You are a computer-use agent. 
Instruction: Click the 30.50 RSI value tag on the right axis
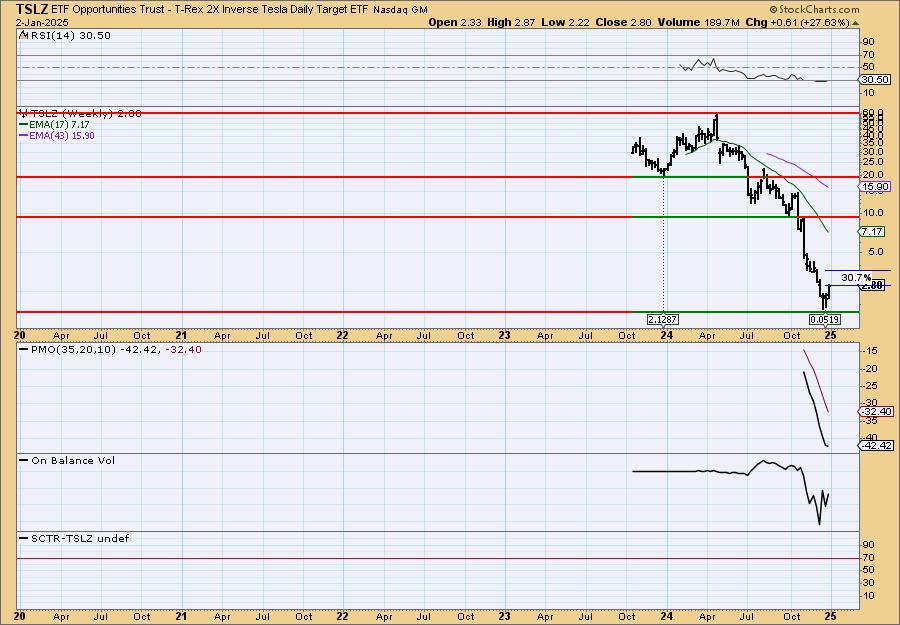click(876, 80)
